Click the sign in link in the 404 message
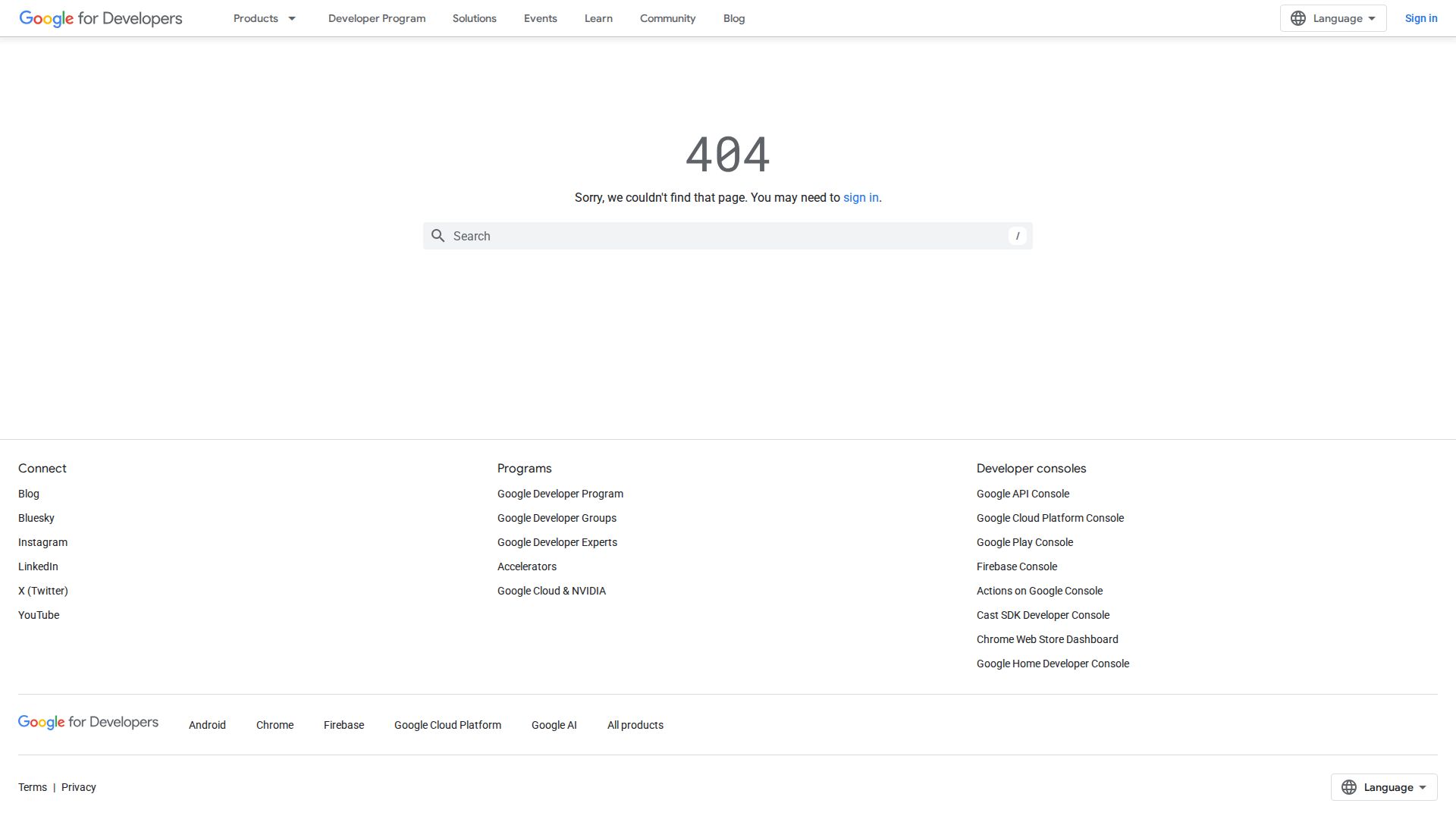Screen dimensions: 1456x819 (x=860, y=197)
